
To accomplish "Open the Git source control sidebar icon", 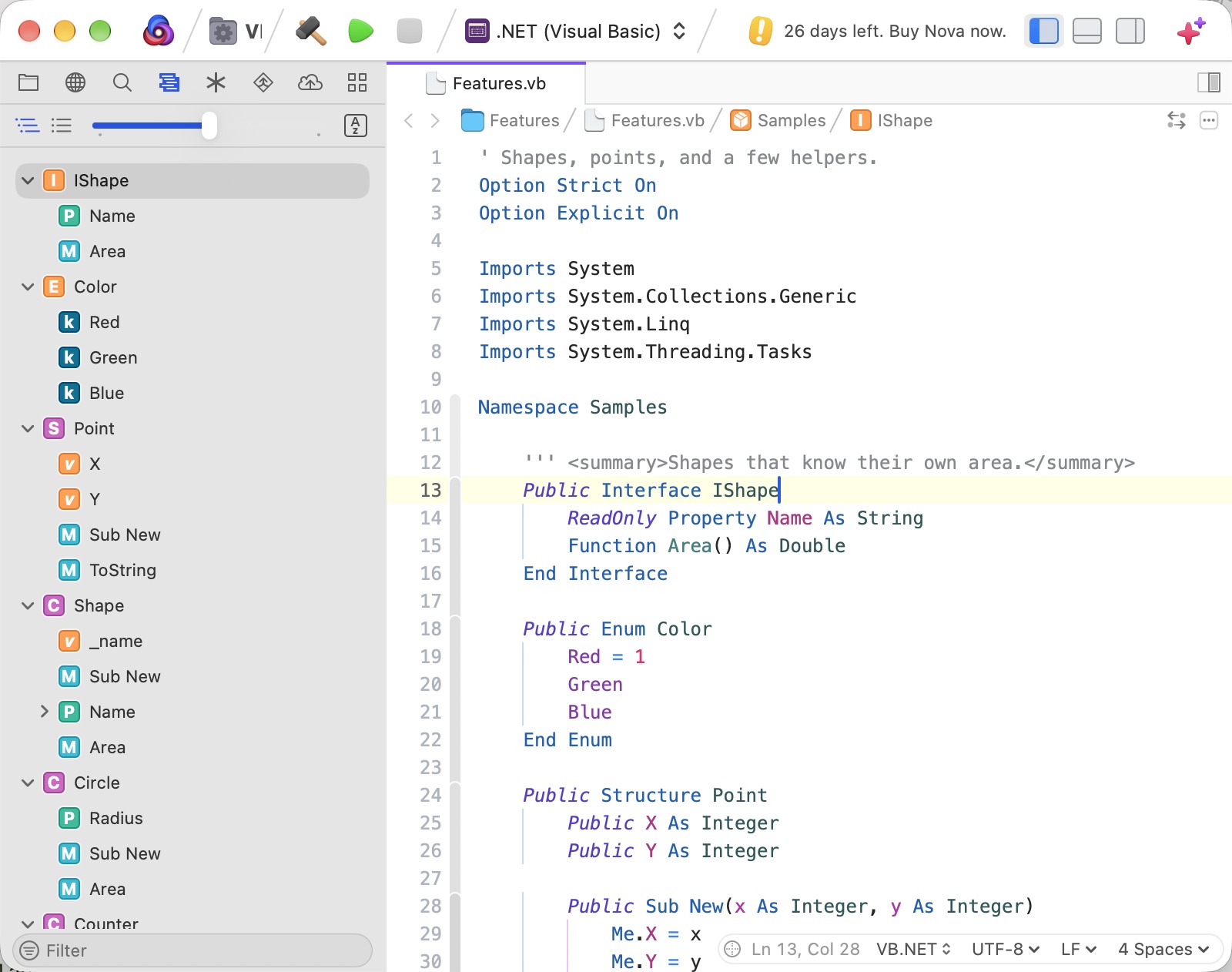I will pos(263,82).
